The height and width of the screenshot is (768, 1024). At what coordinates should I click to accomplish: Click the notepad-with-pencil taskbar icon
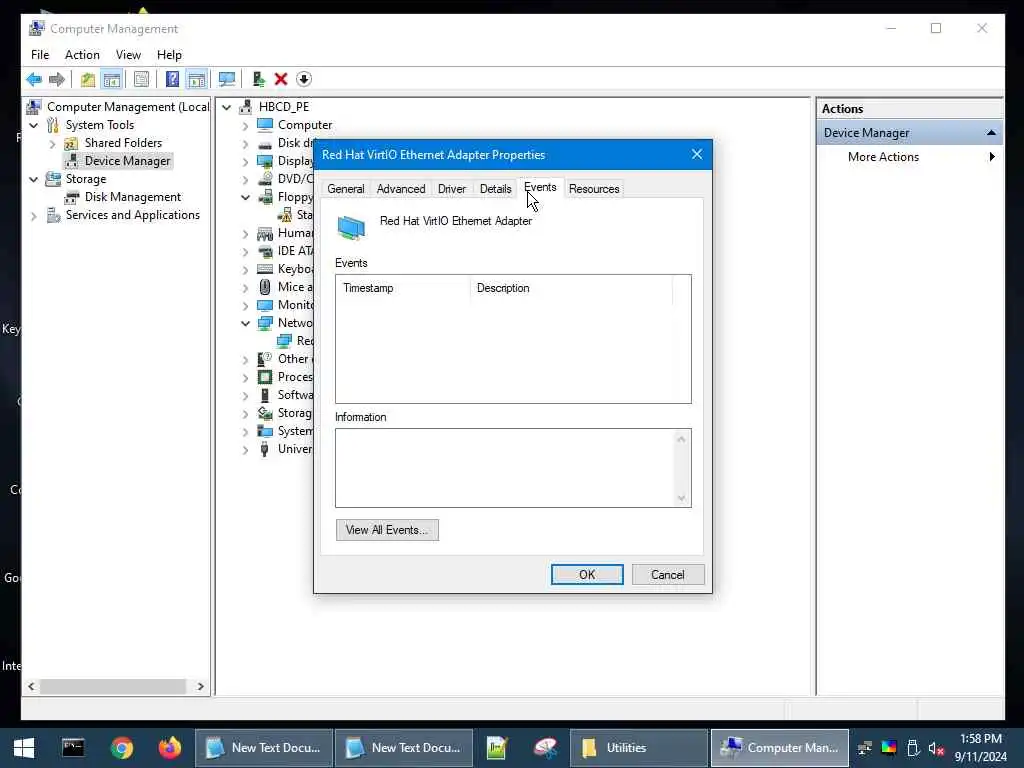point(496,748)
